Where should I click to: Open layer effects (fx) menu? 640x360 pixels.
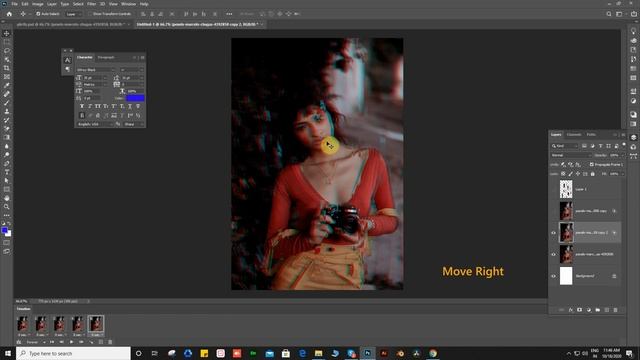[571, 310]
